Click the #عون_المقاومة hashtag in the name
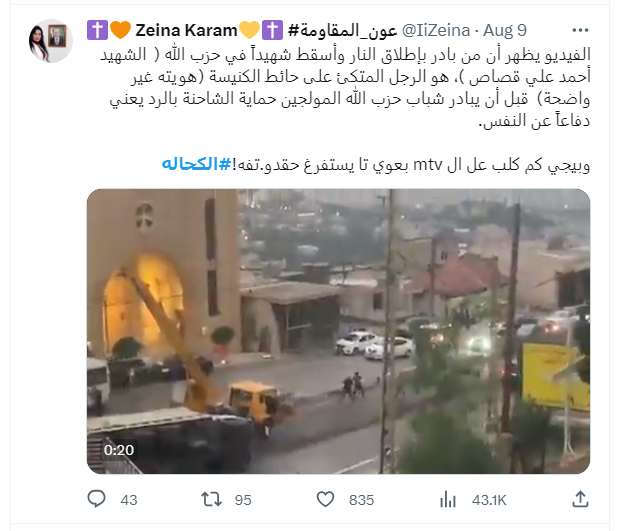Image resolution: width=623 pixels, height=531 pixels. point(342,30)
